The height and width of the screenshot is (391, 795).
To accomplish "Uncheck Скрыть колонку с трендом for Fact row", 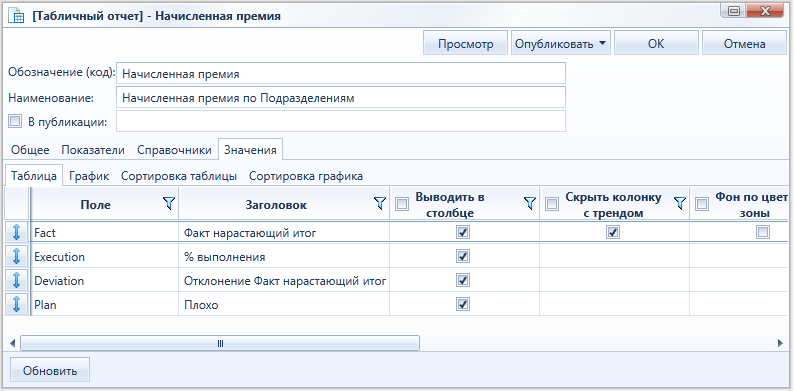I will (x=613, y=233).
